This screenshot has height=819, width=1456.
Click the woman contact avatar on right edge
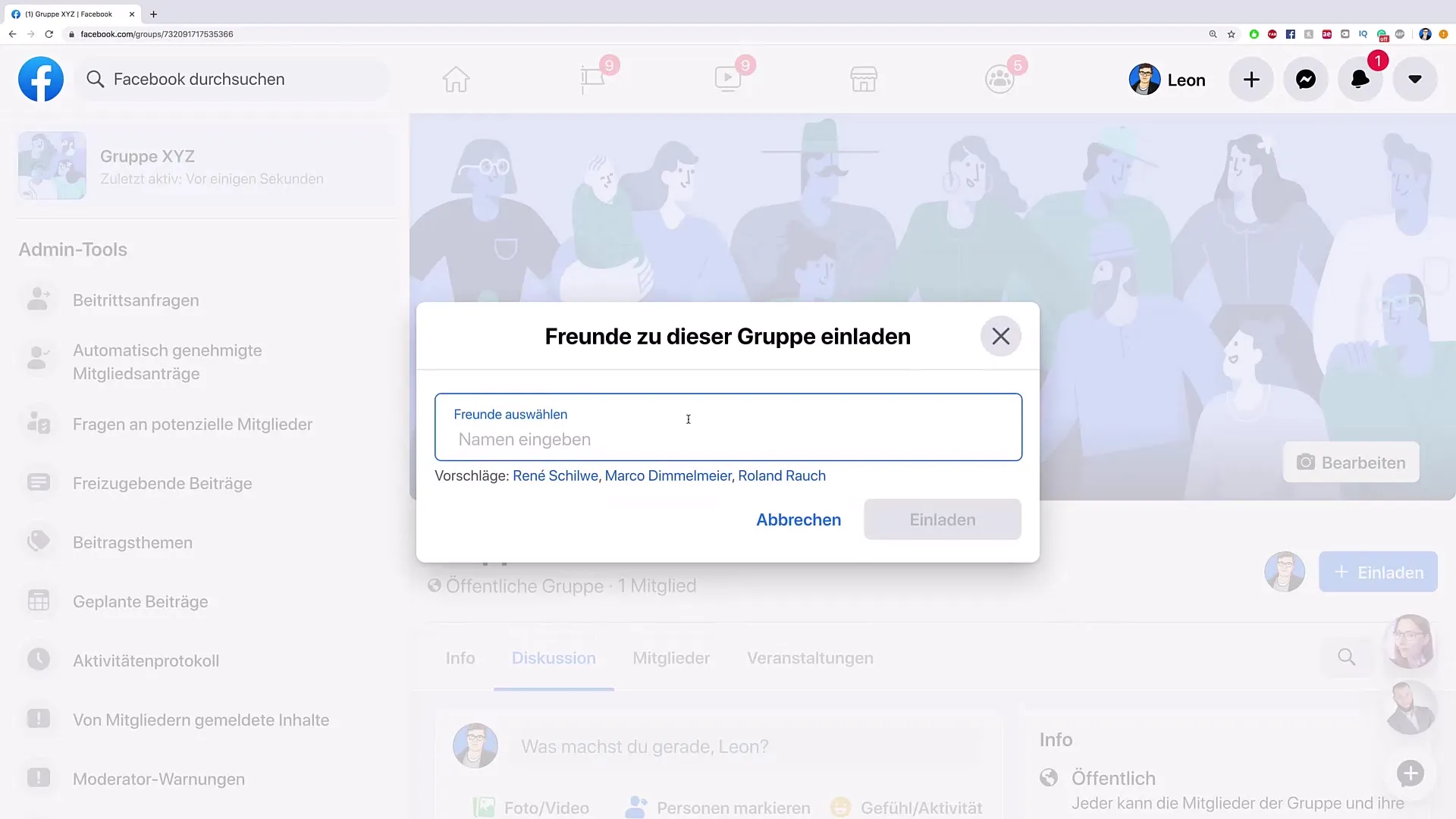pos(1410,642)
